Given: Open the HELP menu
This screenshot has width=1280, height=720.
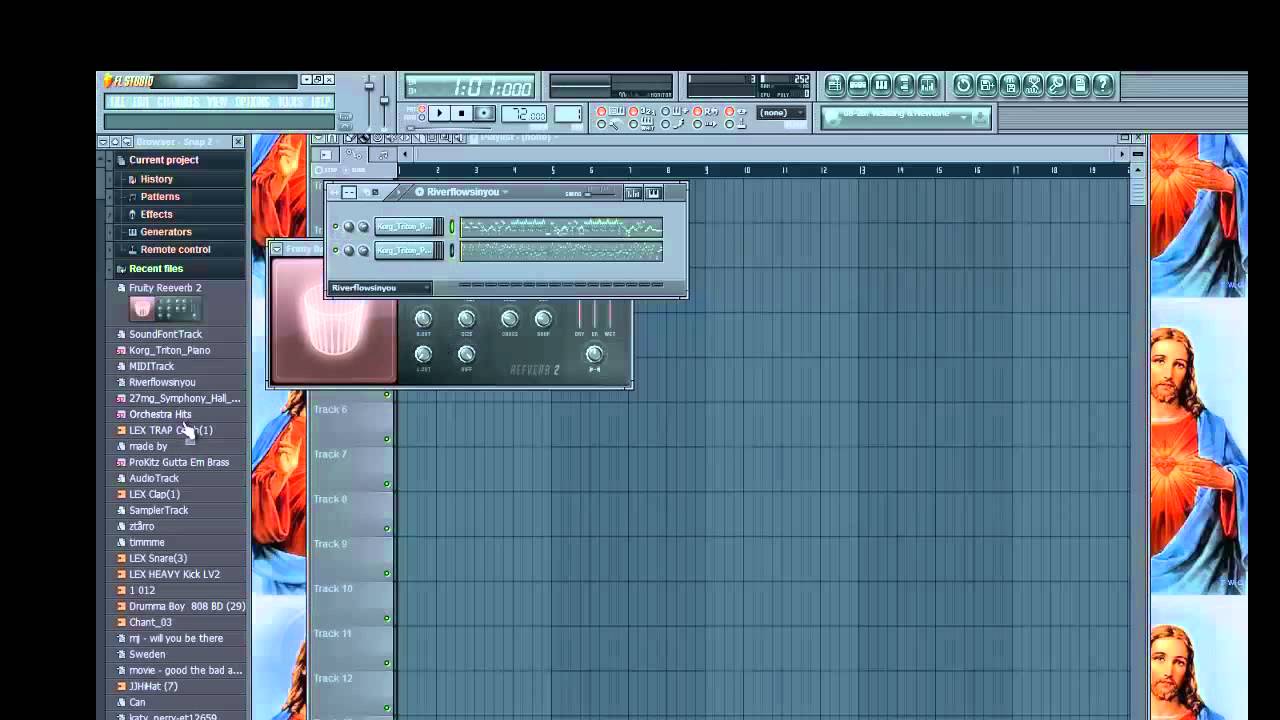Looking at the screenshot, I should 321,102.
